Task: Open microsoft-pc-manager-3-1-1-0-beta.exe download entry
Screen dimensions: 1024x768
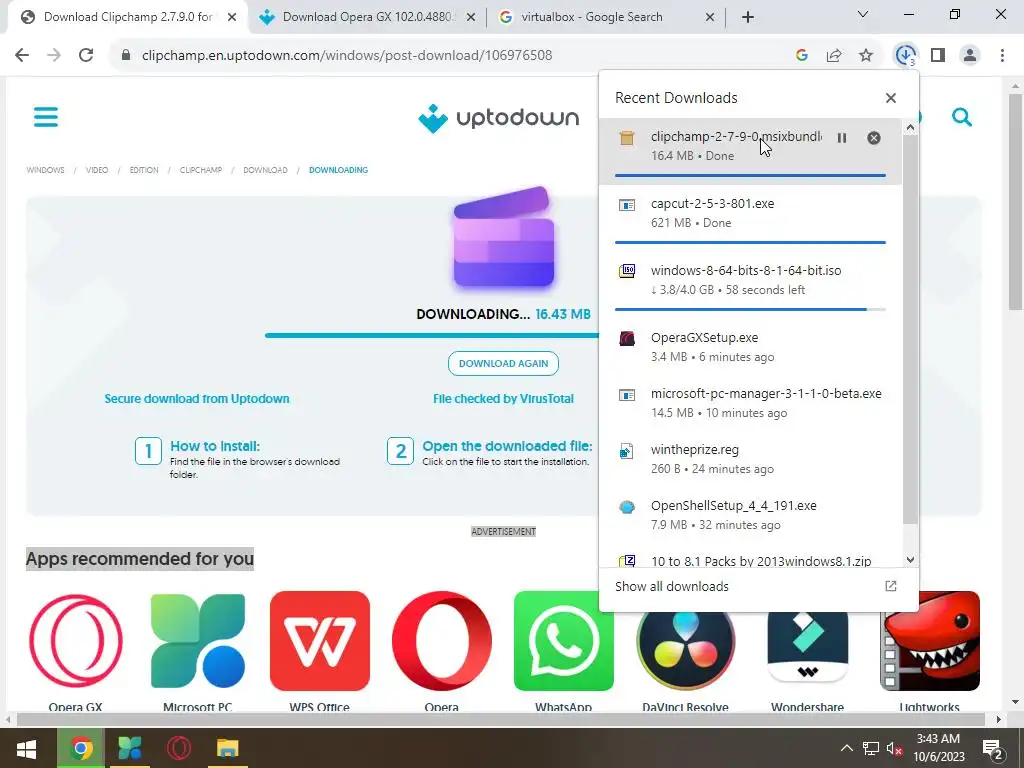Action: click(x=750, y=403)
